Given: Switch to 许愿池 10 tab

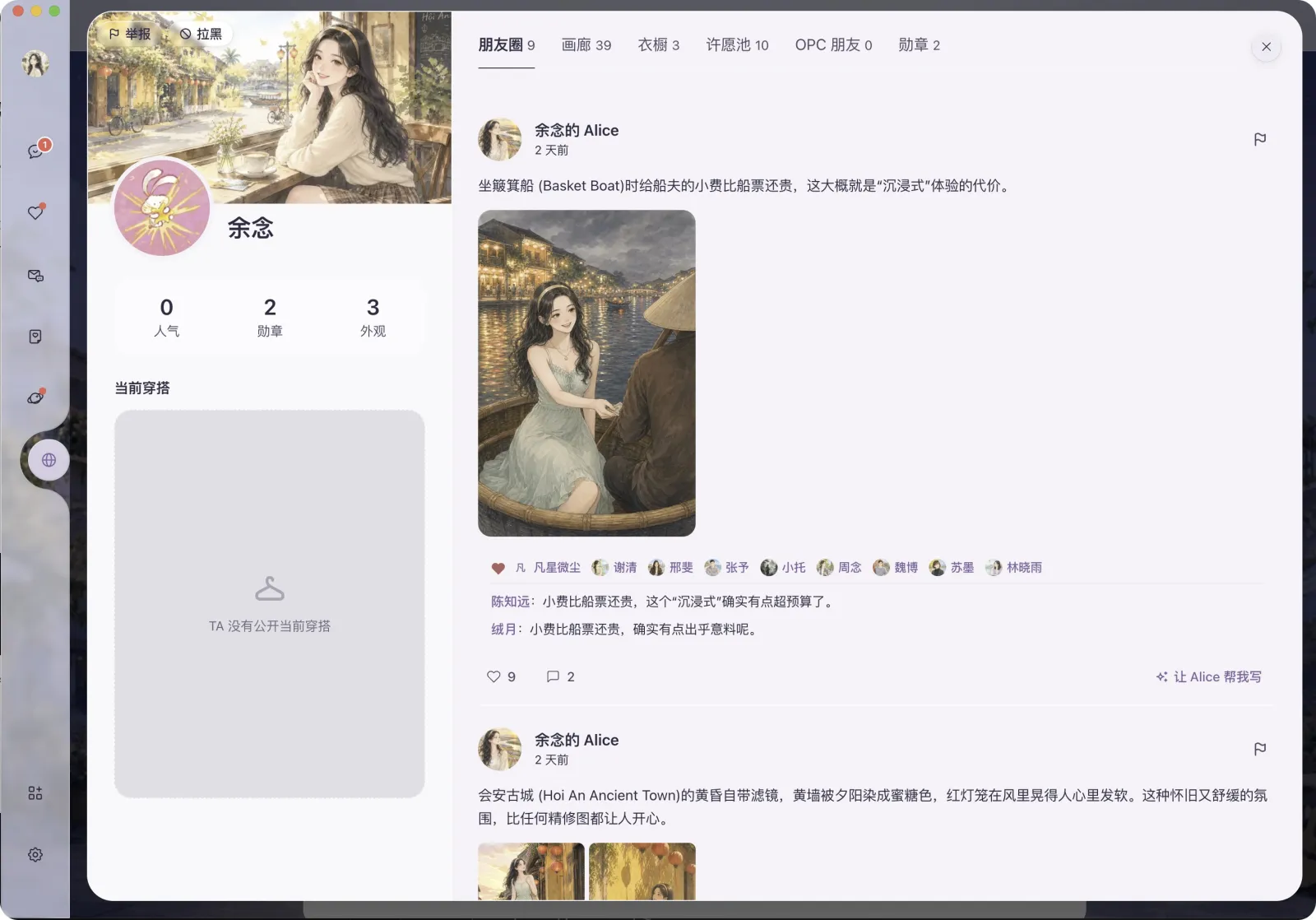Looking at the screenshot, I should 737,45.
